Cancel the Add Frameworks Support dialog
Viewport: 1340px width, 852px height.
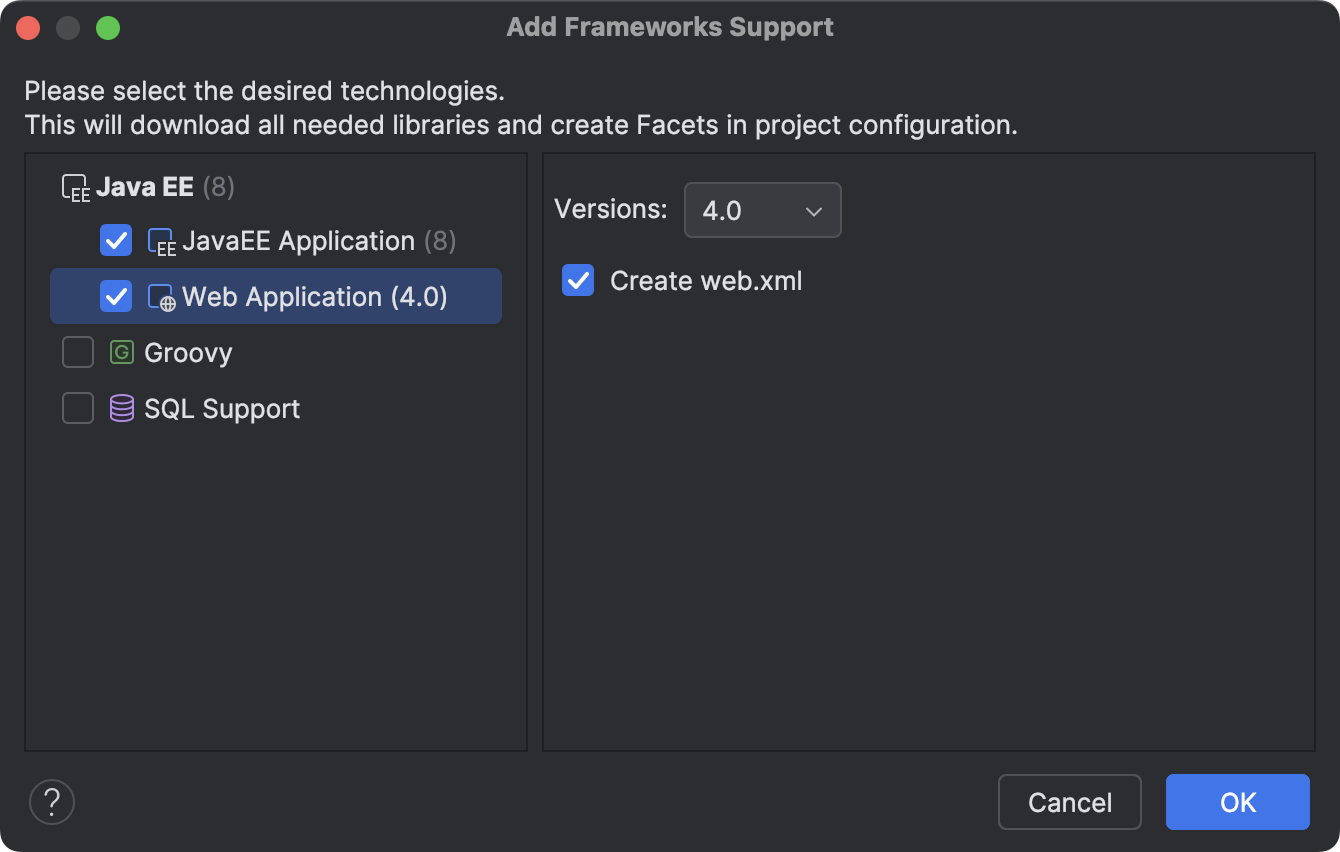1069,801
